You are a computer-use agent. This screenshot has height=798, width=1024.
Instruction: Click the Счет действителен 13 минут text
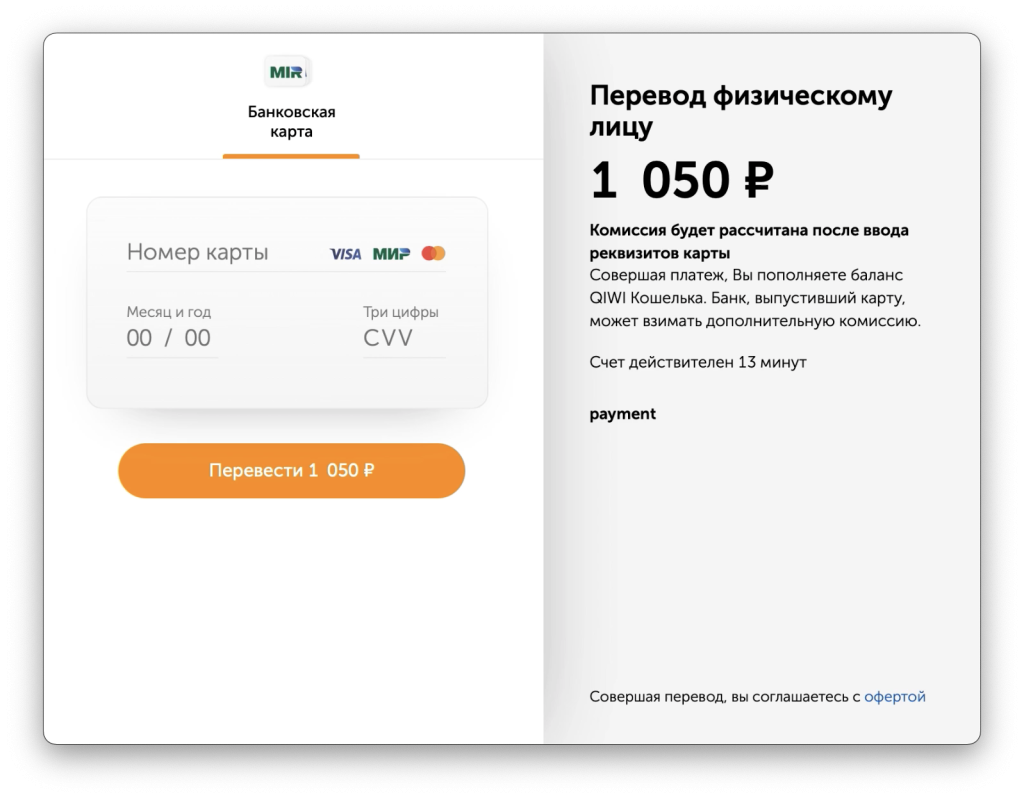coord(697,362)
